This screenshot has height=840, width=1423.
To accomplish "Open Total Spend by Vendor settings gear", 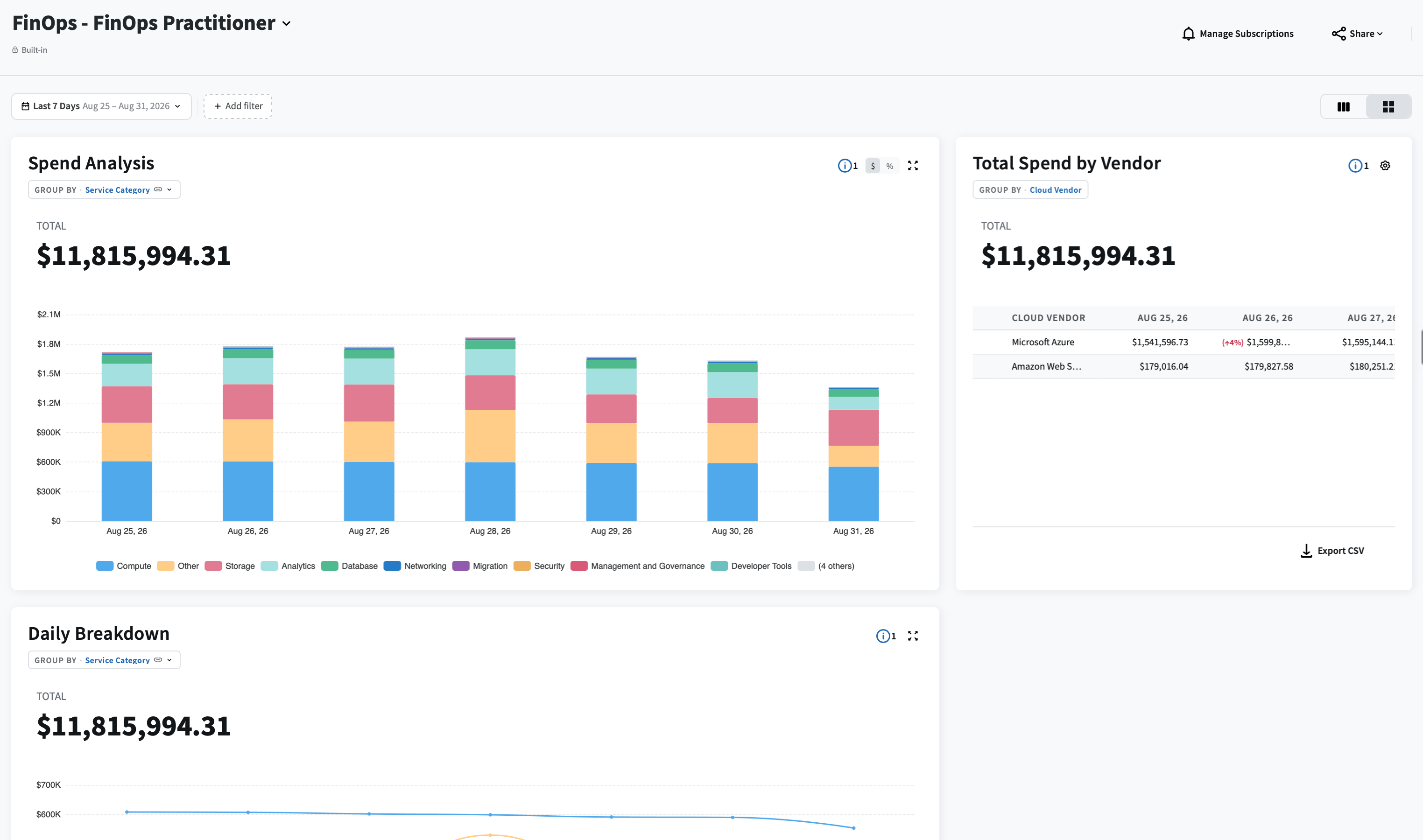I will click(1385, 166).
